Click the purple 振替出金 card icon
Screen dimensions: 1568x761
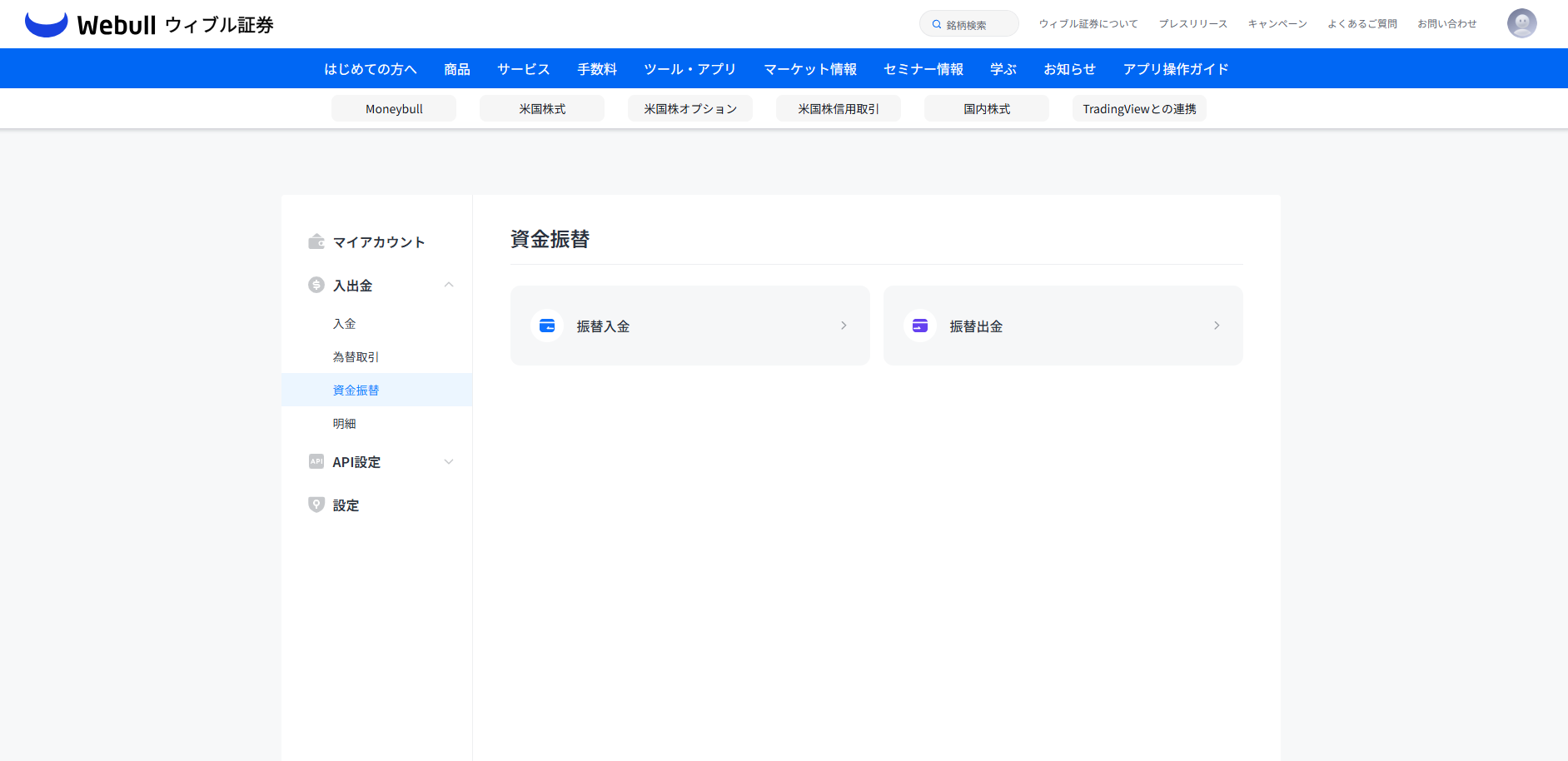point(920,326)
